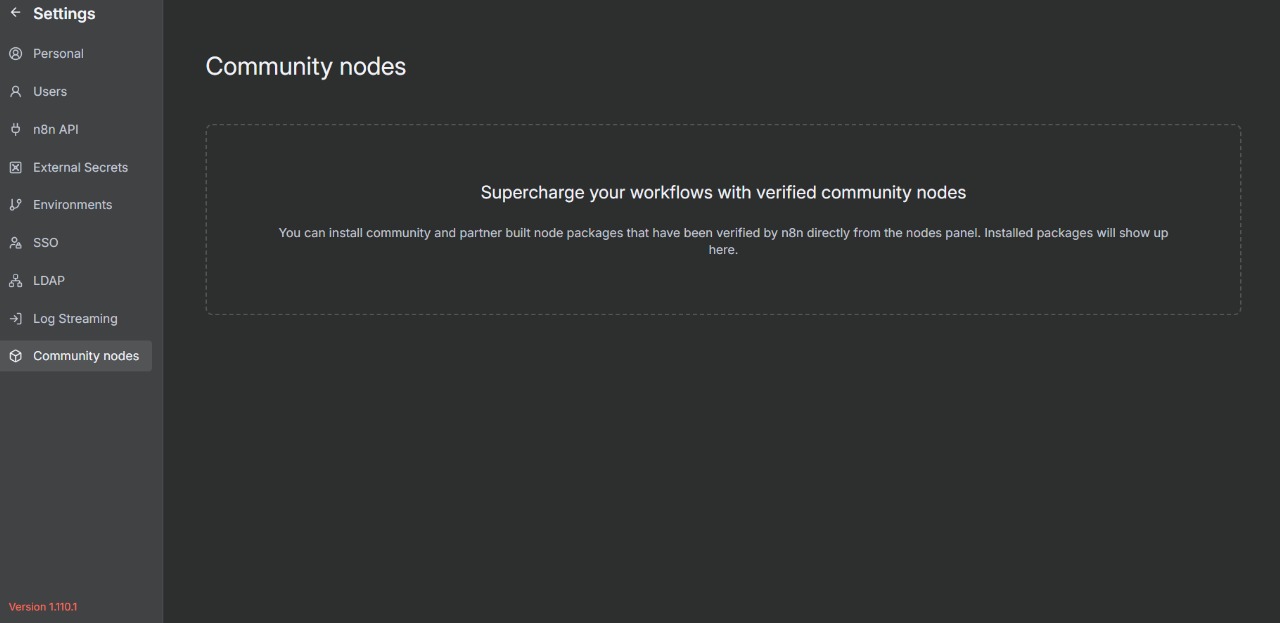Image resolution: width=1280 pixels, height=623 pixels.
Task: Open LDAP using its network icon
Action: click(15, 280)
